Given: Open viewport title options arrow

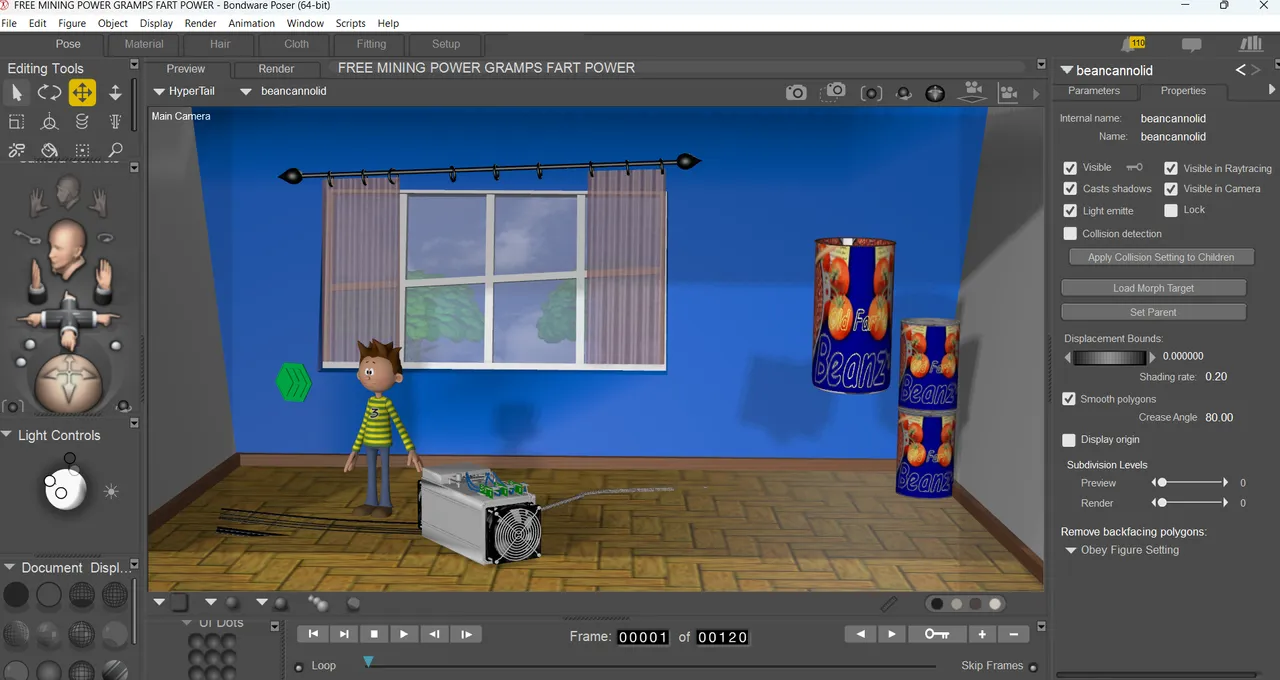Looking at the screenshot, I should (x=1042, y=66).
